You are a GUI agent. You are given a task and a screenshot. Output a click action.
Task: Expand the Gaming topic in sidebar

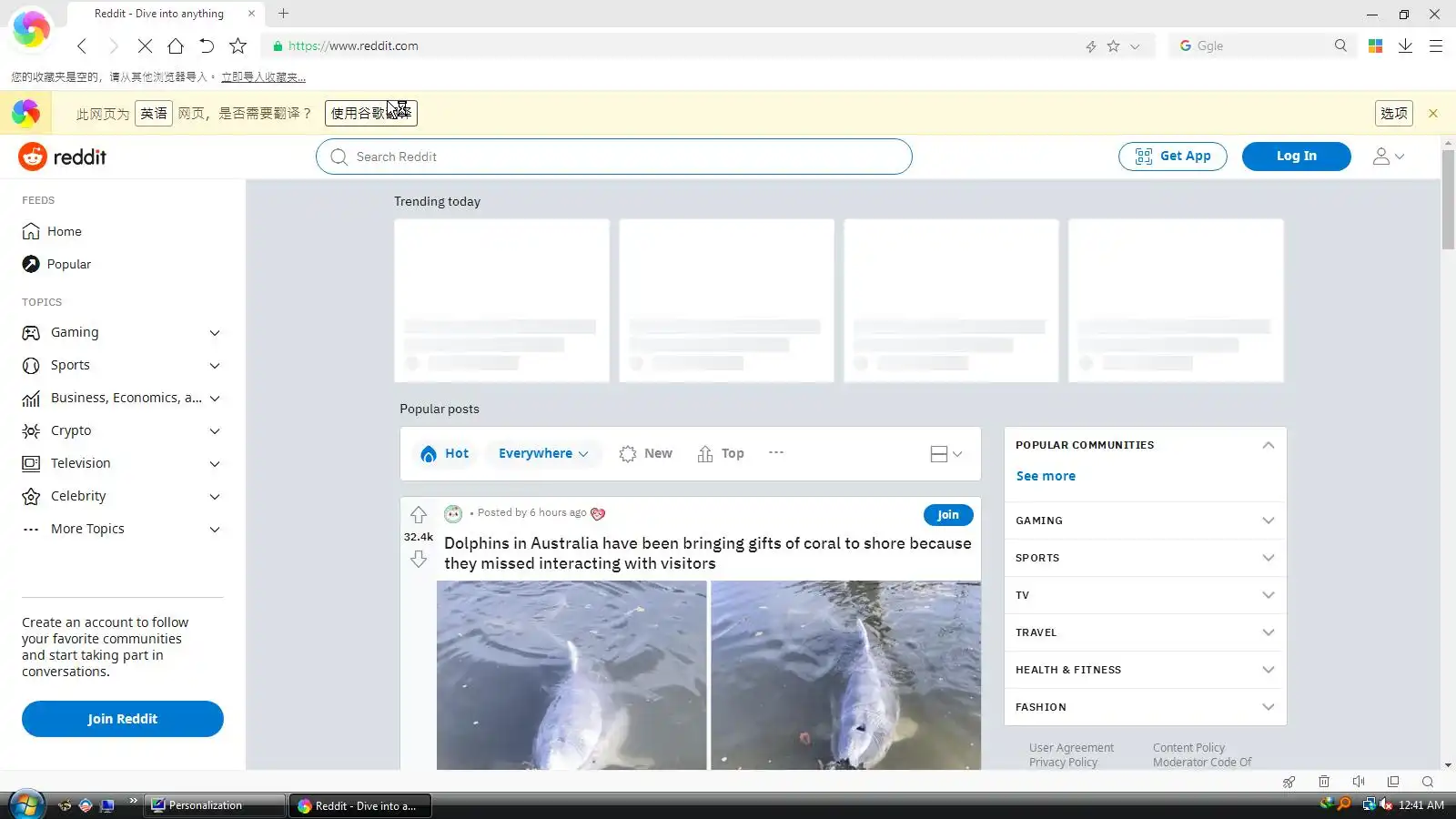(215, 333)
